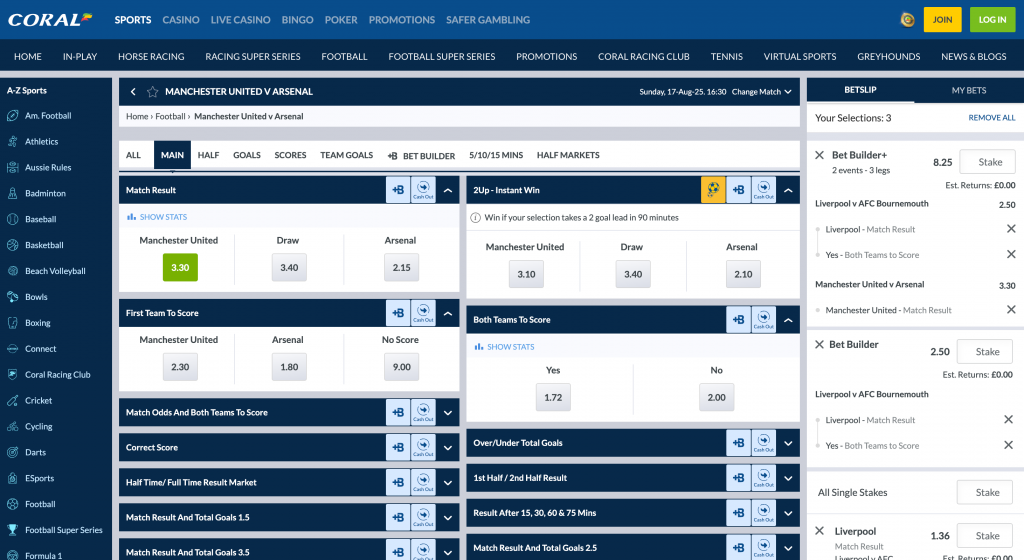Expand 1st Half / 2nd Half Result market

pyautogui.click(x=788, y=478)
